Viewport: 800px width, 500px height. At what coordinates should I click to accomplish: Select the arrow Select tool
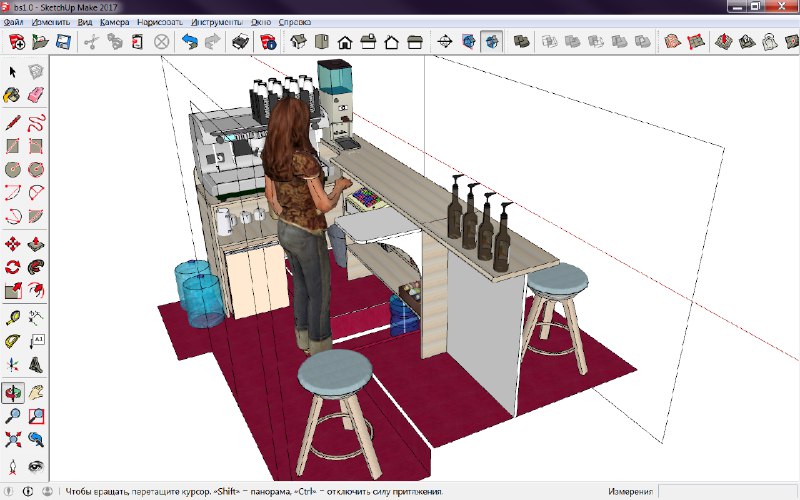point(13,71)
